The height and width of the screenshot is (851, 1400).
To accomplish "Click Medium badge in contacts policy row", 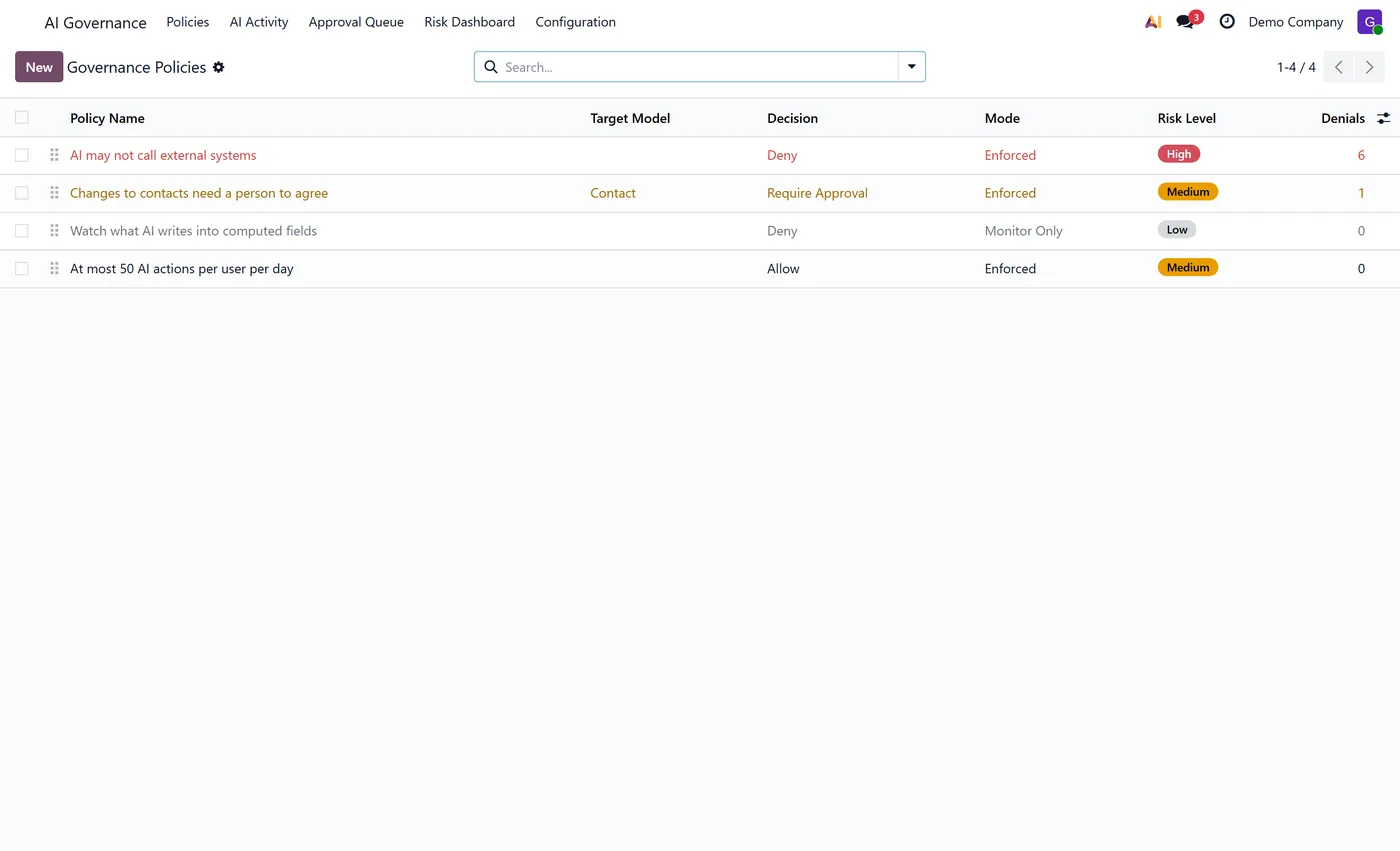I will click(x=1188, y=192).
